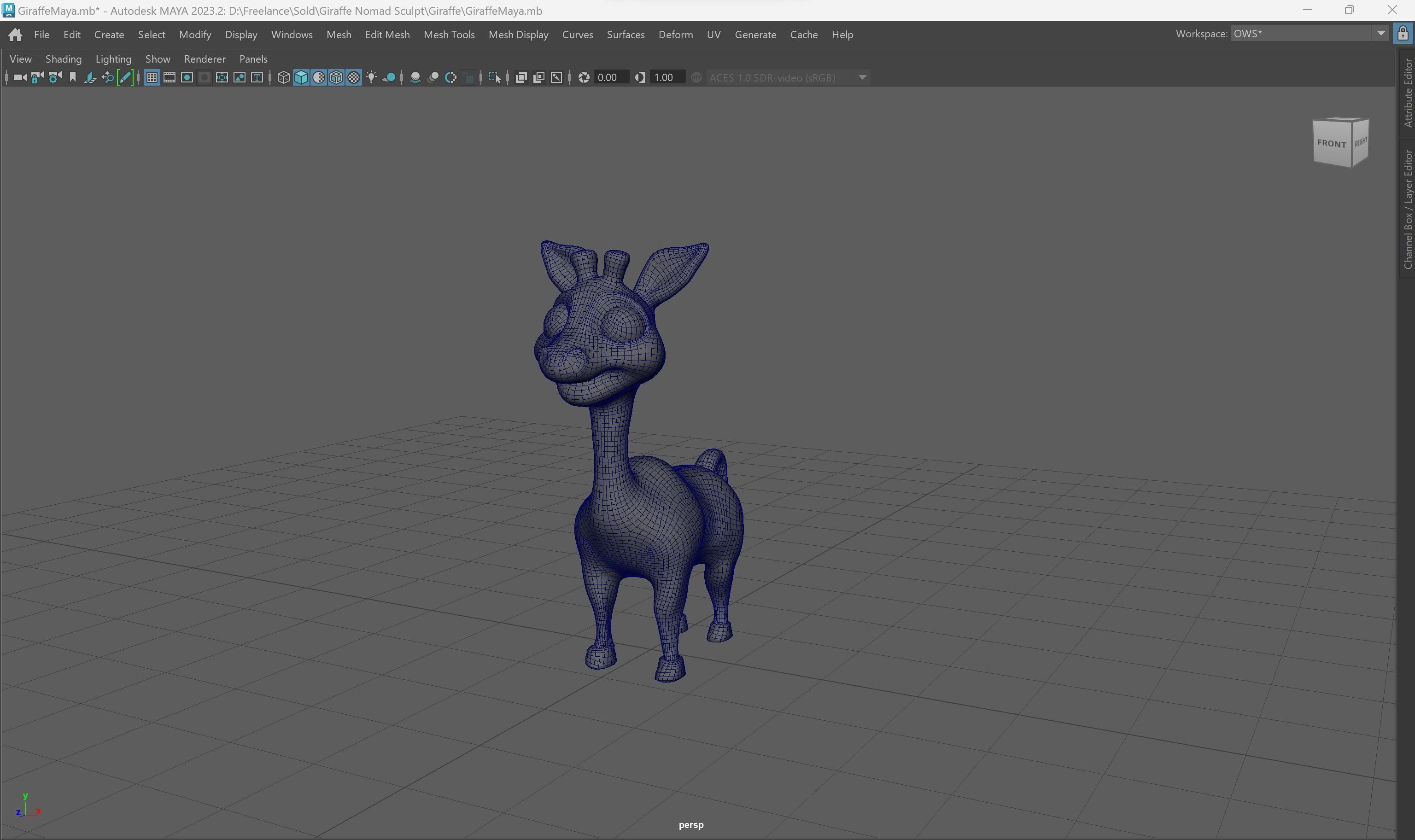Toggle the Film Gate icon

[x=169, y=77]
